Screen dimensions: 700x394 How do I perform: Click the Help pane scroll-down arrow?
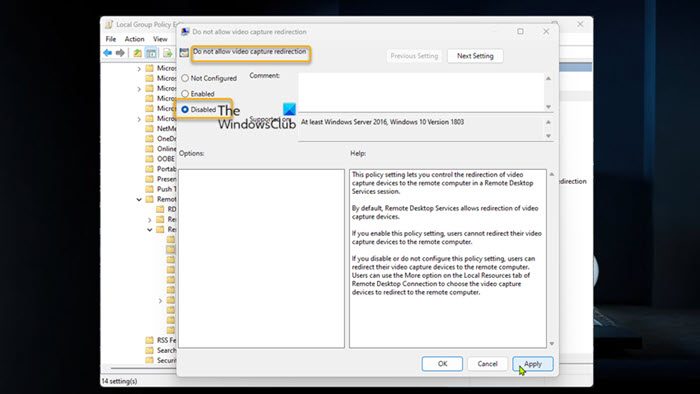551,344
